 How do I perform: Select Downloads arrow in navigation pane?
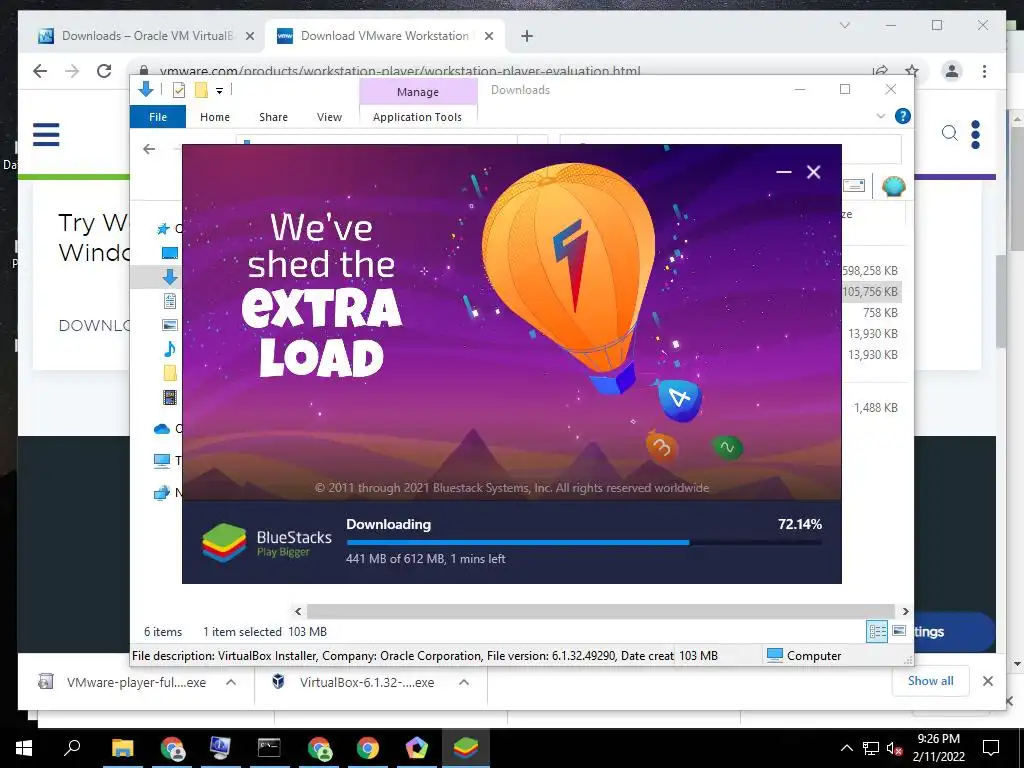click(x=170, y=277)
